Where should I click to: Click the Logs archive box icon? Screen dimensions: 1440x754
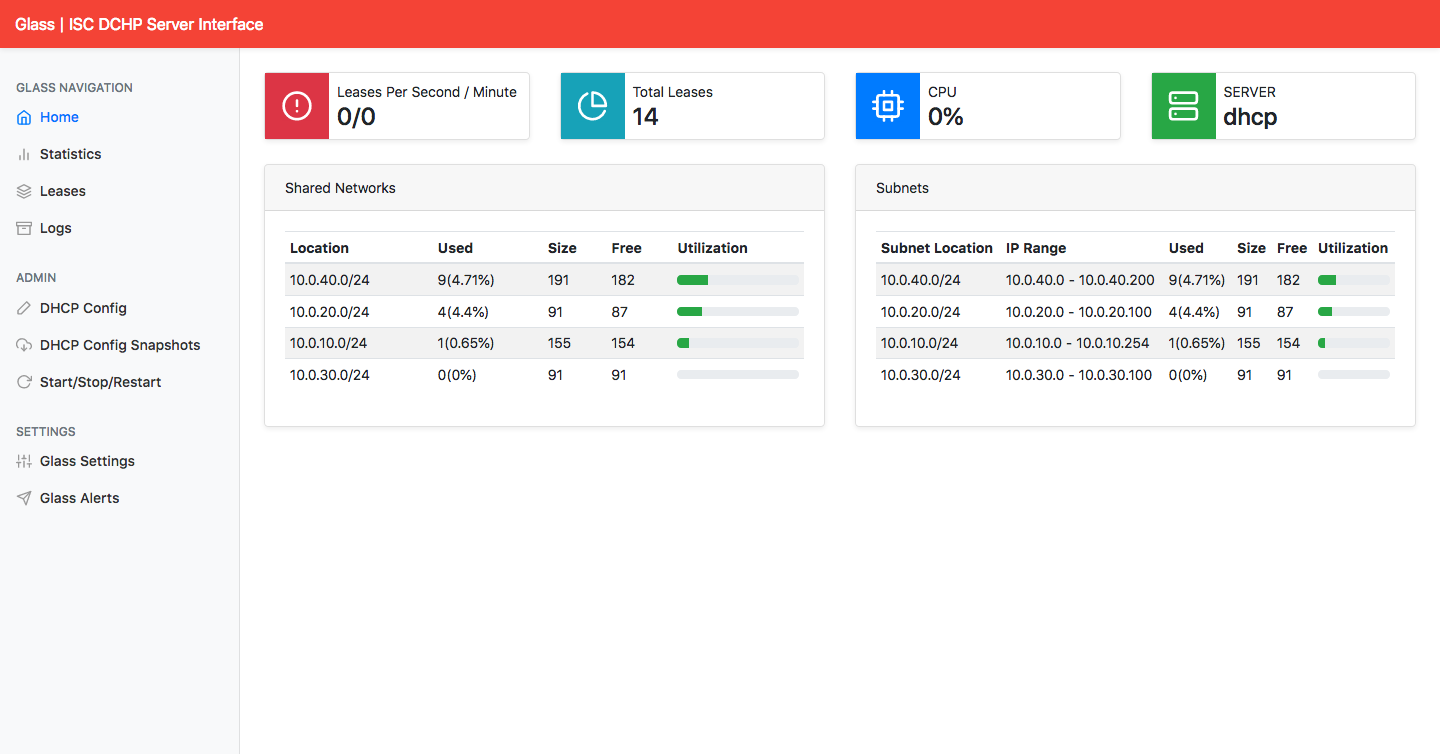[x=24, y=228]
